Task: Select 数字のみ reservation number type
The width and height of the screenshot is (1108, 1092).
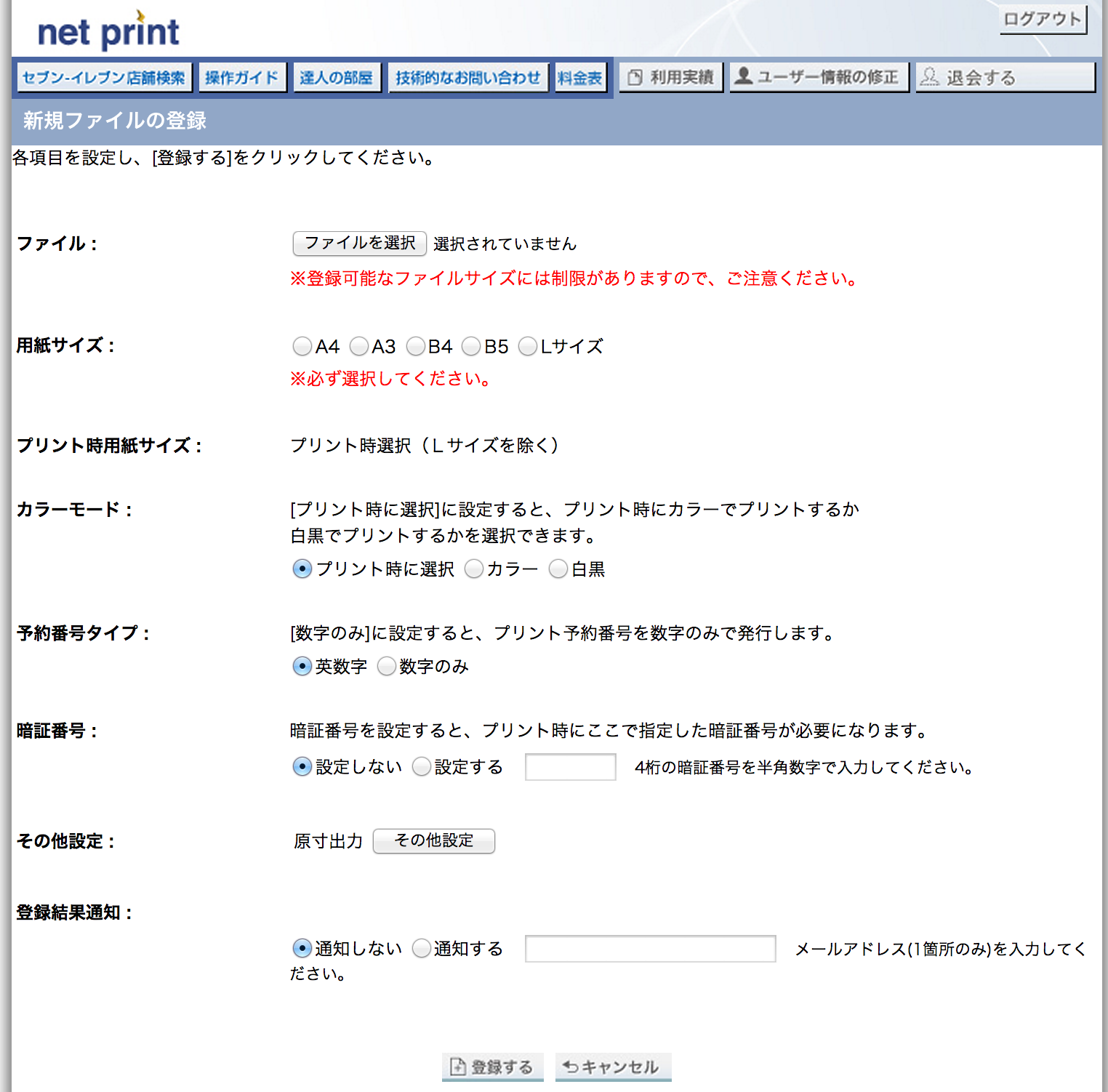Action: tap(387, 667)
